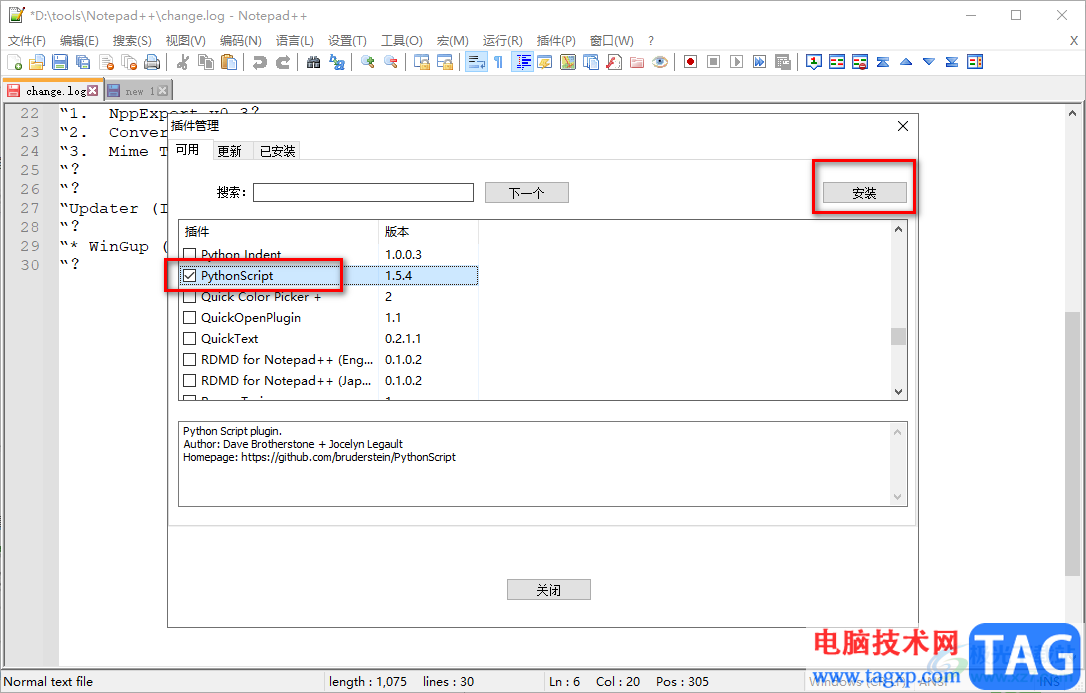Image resolution: width=1086 pixels, height=693 pixels.
Task: Click the Print toolbar icon
Action: pyautogui.click(x=152, y=62)
